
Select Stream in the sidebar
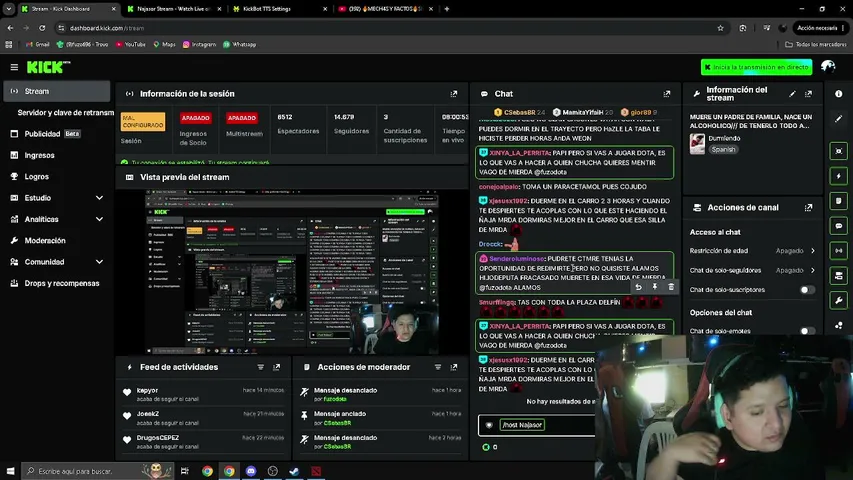point(57,91)
